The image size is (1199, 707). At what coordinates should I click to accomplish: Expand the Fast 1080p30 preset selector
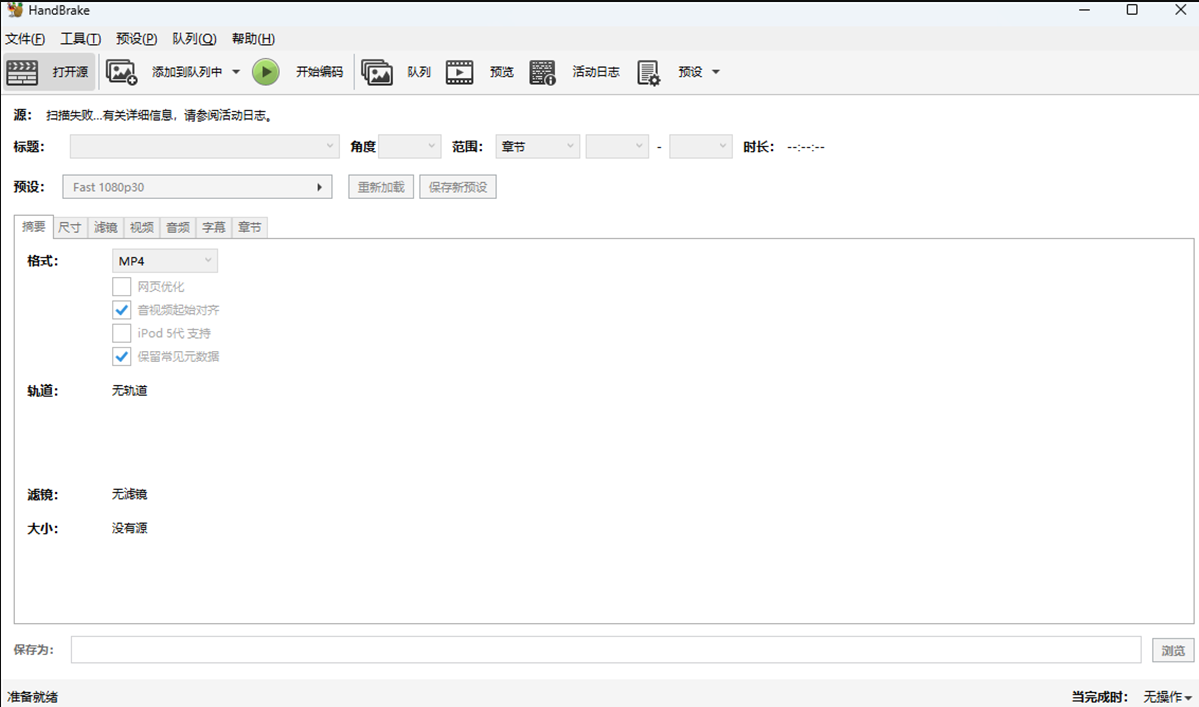[x=197, y=187]
